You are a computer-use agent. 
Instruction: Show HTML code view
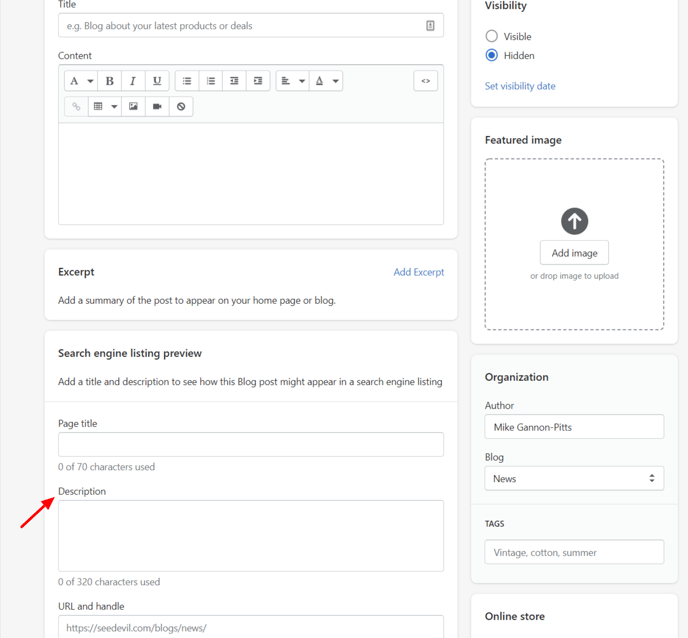click(426, 81)
